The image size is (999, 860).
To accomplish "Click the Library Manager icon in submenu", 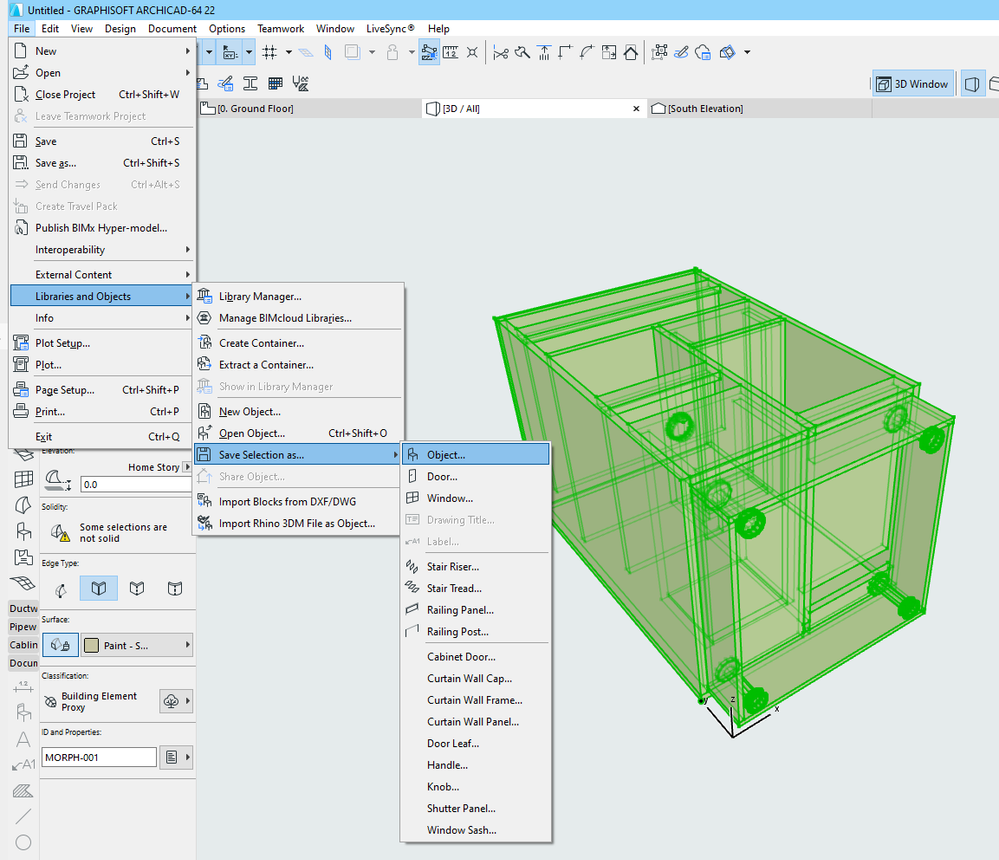I will click(x=205, y=296).
